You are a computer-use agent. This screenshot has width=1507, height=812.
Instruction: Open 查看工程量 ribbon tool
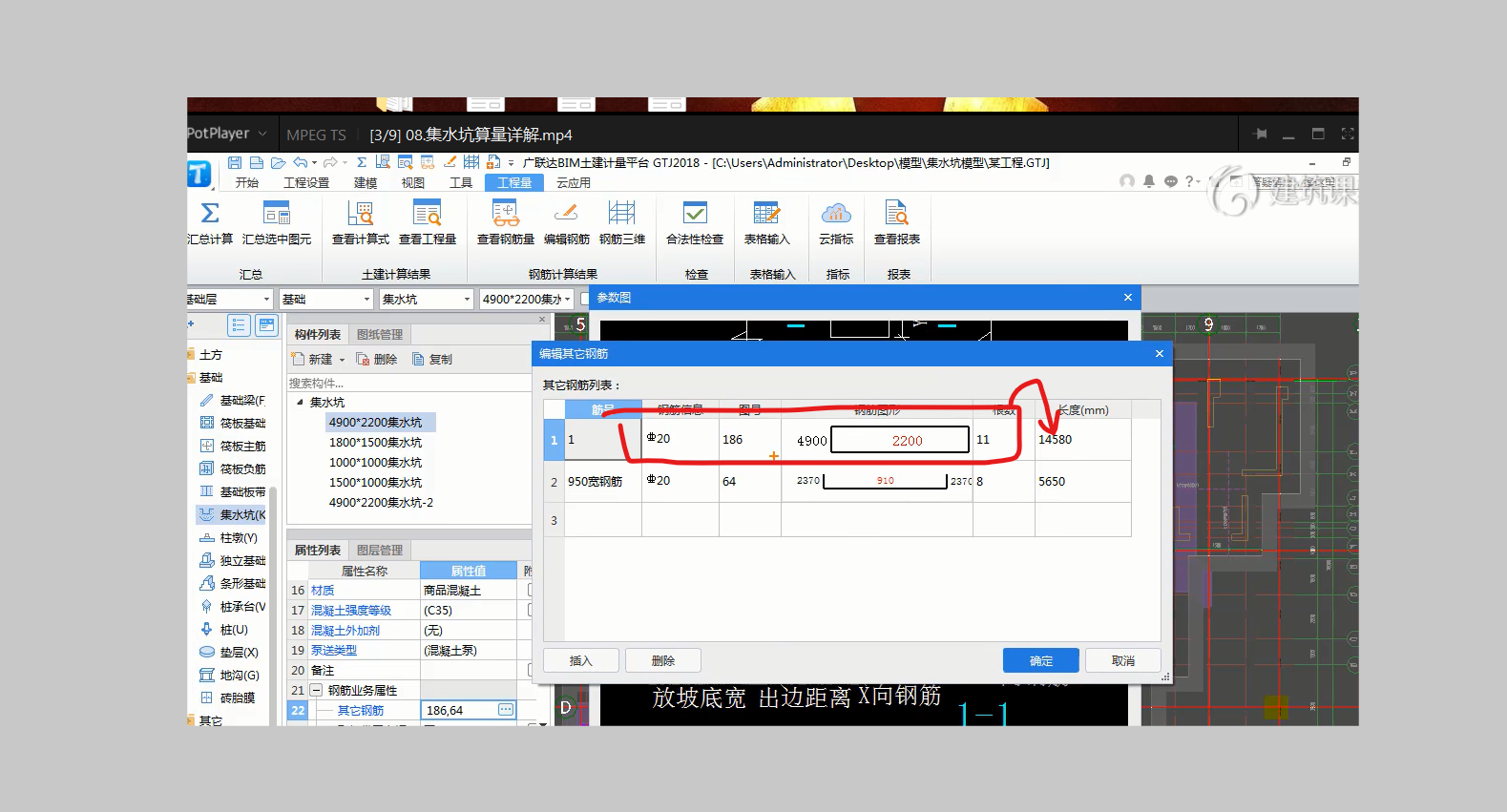pyautogui.click(x=428, y=222)
